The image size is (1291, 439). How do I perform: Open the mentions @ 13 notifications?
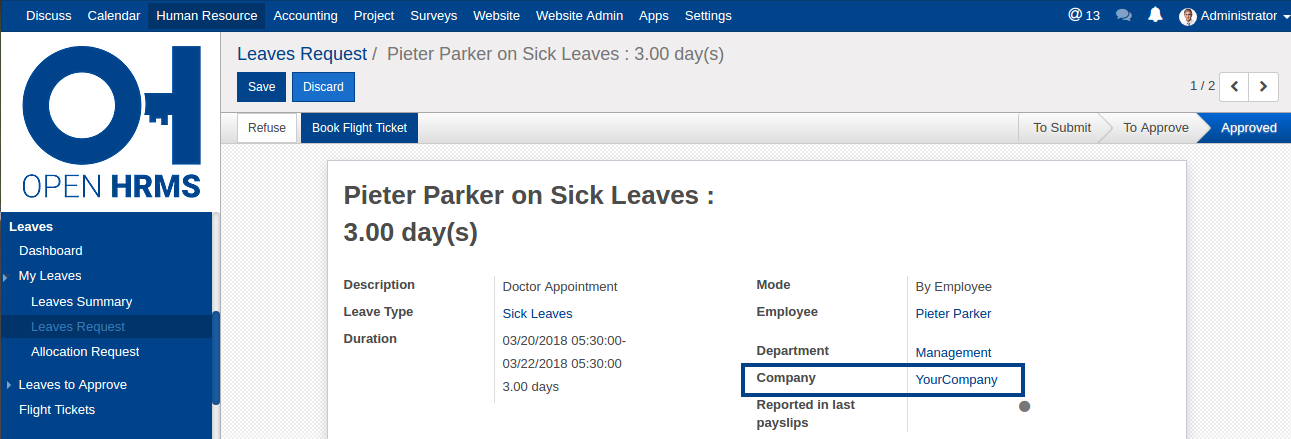click(1084, 15)
